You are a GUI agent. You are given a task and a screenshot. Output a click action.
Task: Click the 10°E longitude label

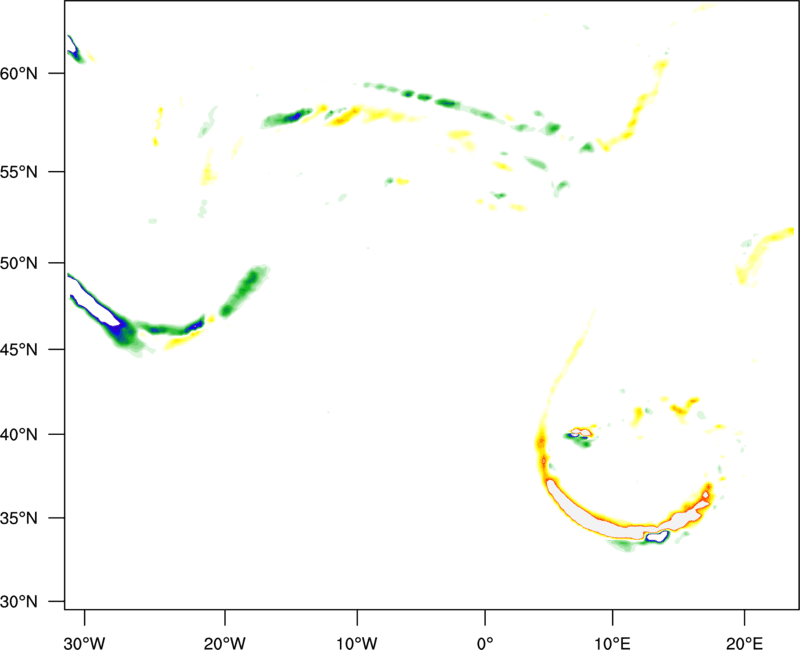[612, 643]
